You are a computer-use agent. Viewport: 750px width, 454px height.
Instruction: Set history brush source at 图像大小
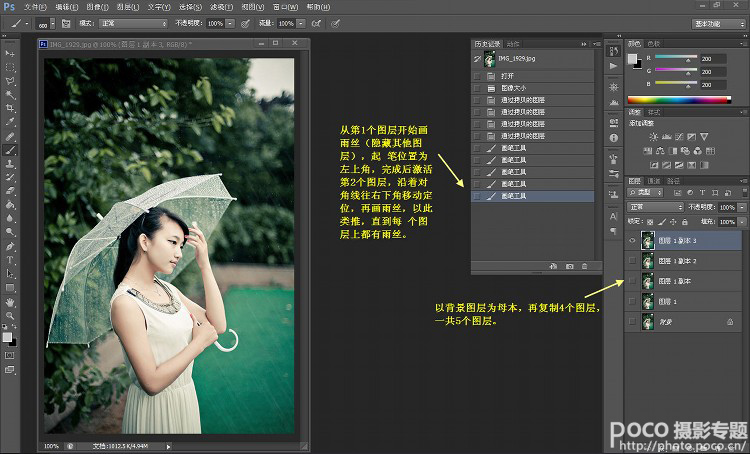pos(476,89)
